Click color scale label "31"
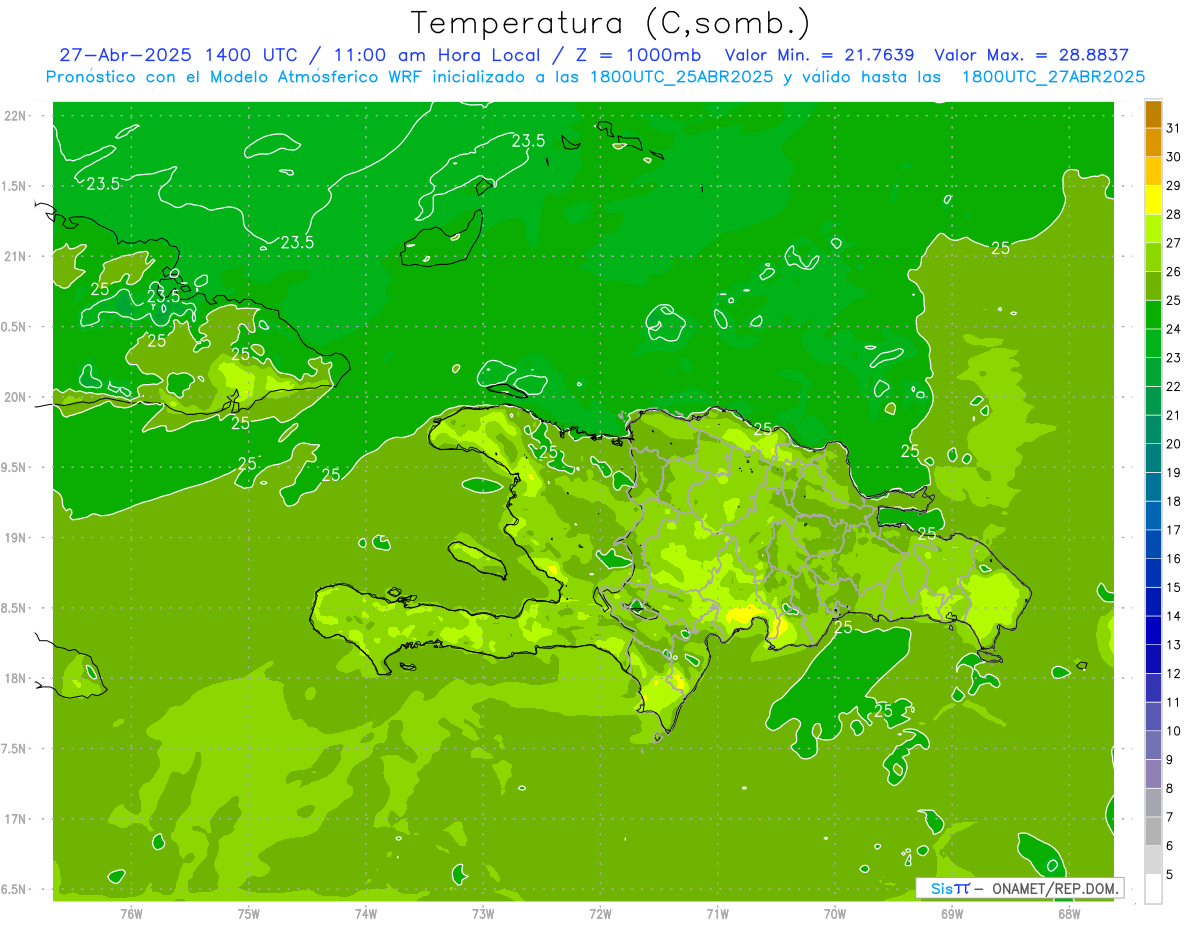The height and width of the screenshot is (927, 1200). pyautogui.click(x=1174, y=128)
